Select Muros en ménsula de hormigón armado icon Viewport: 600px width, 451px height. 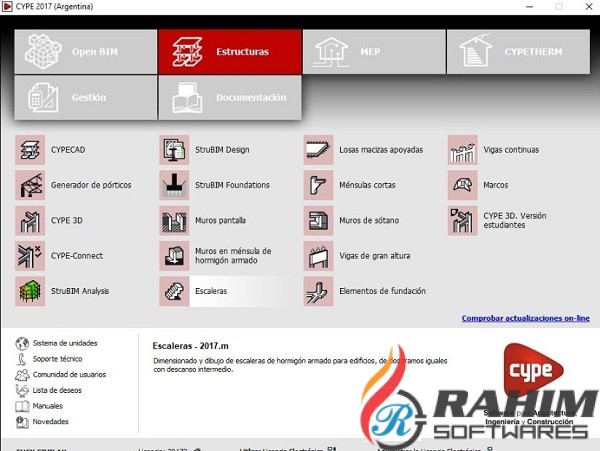pos(174,256)
